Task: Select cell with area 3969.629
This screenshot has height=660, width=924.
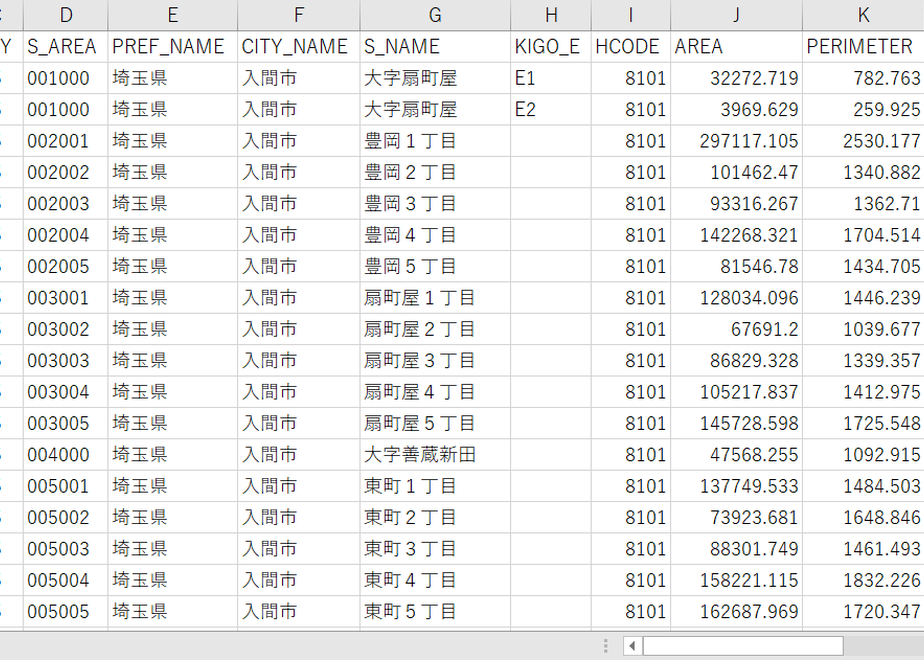Action: tap(736, 109)
